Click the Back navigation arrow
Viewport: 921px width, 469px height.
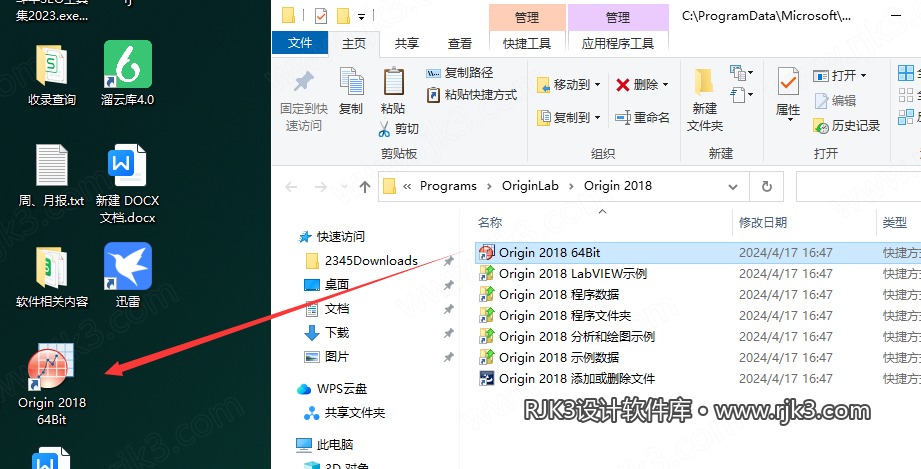click(291, 187)
